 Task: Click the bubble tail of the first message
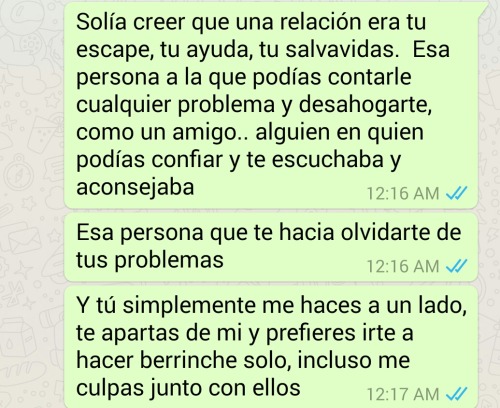[x=483, y=7]
